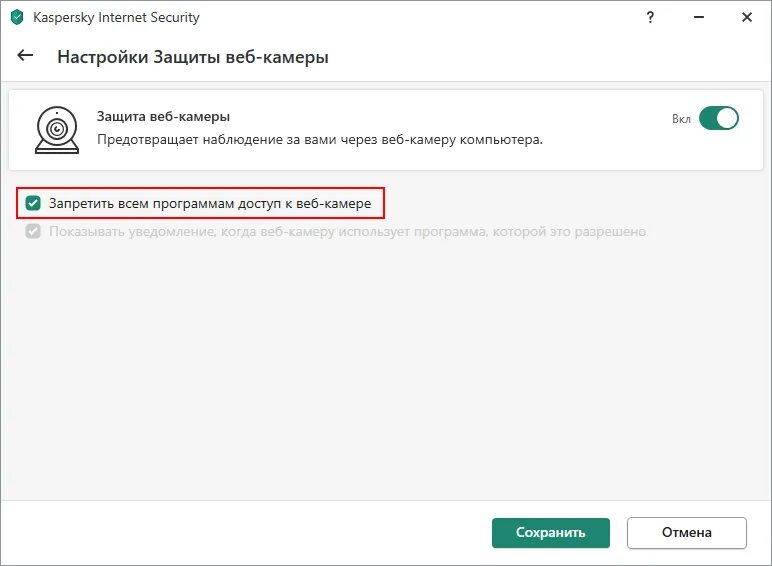Uncheck Запретить всем программам доступ к веб-камере
This screenshot has height=566, width=772.
[x=33, y=203]
